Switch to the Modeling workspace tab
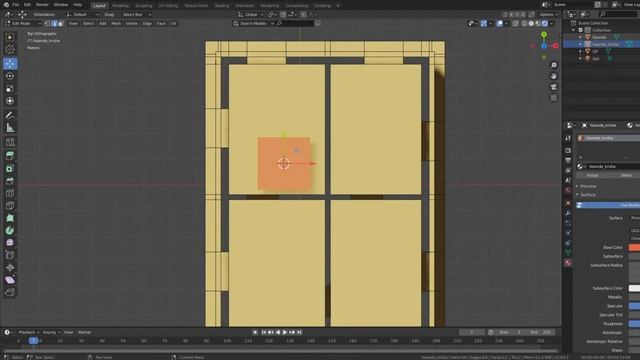This screenshot has height=360, width=640. (120, 6)
